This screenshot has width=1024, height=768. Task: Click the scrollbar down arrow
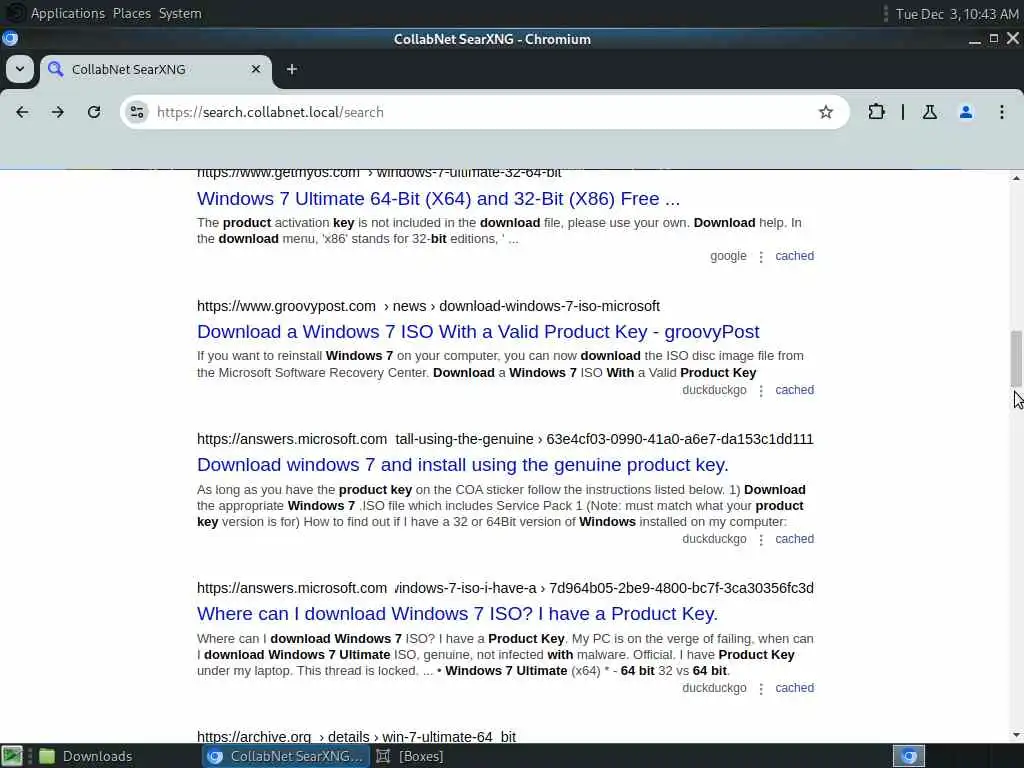(1016, 735)
